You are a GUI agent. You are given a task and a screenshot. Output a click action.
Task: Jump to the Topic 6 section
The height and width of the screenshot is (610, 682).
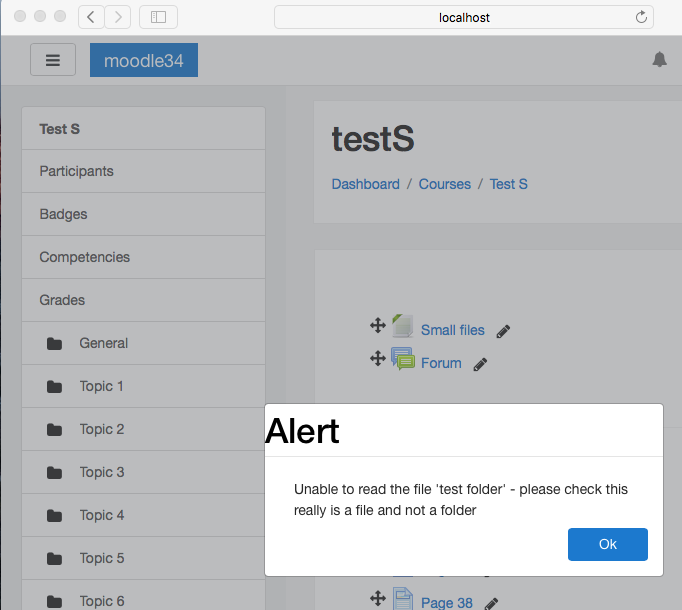point(144,595)
